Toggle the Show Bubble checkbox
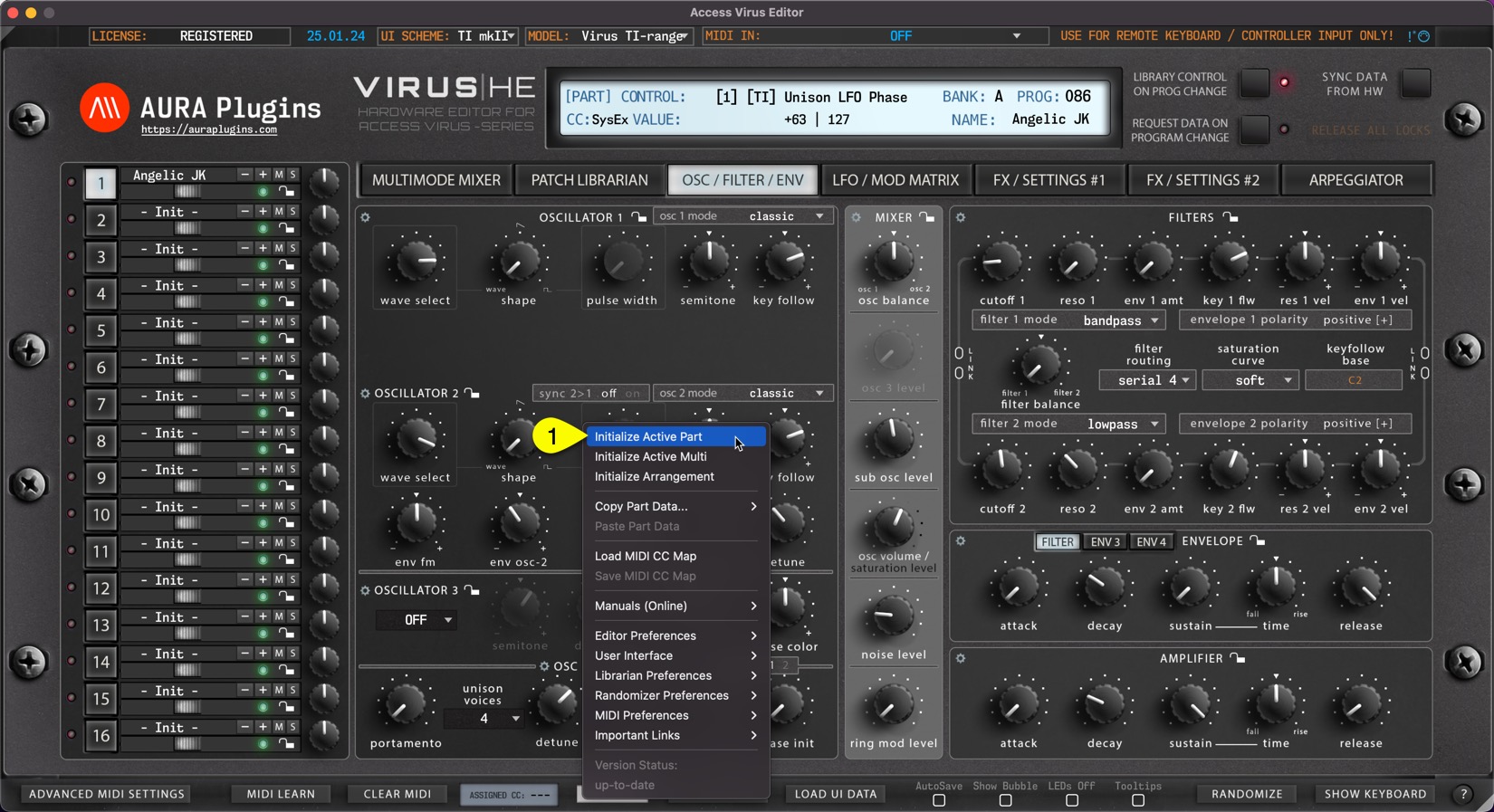The height and width of the screenshot is (812, 1494). (x=1005, y=800)
